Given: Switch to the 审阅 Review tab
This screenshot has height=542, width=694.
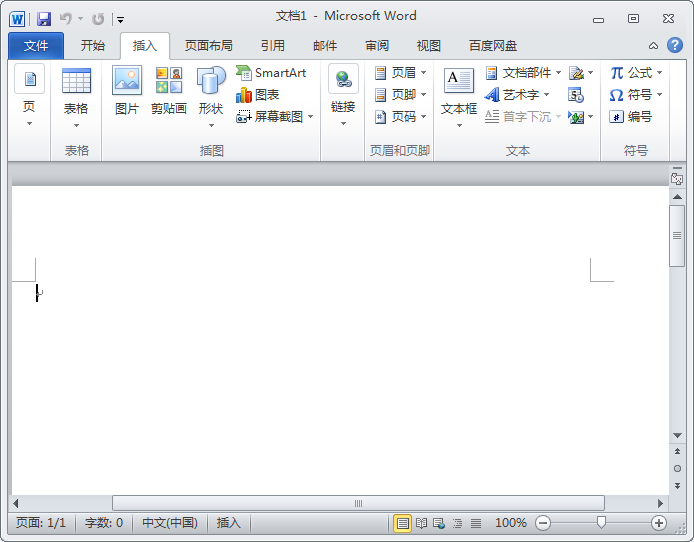Looking at the screenshot, I should pyautogui.click(x=377, y=46).
